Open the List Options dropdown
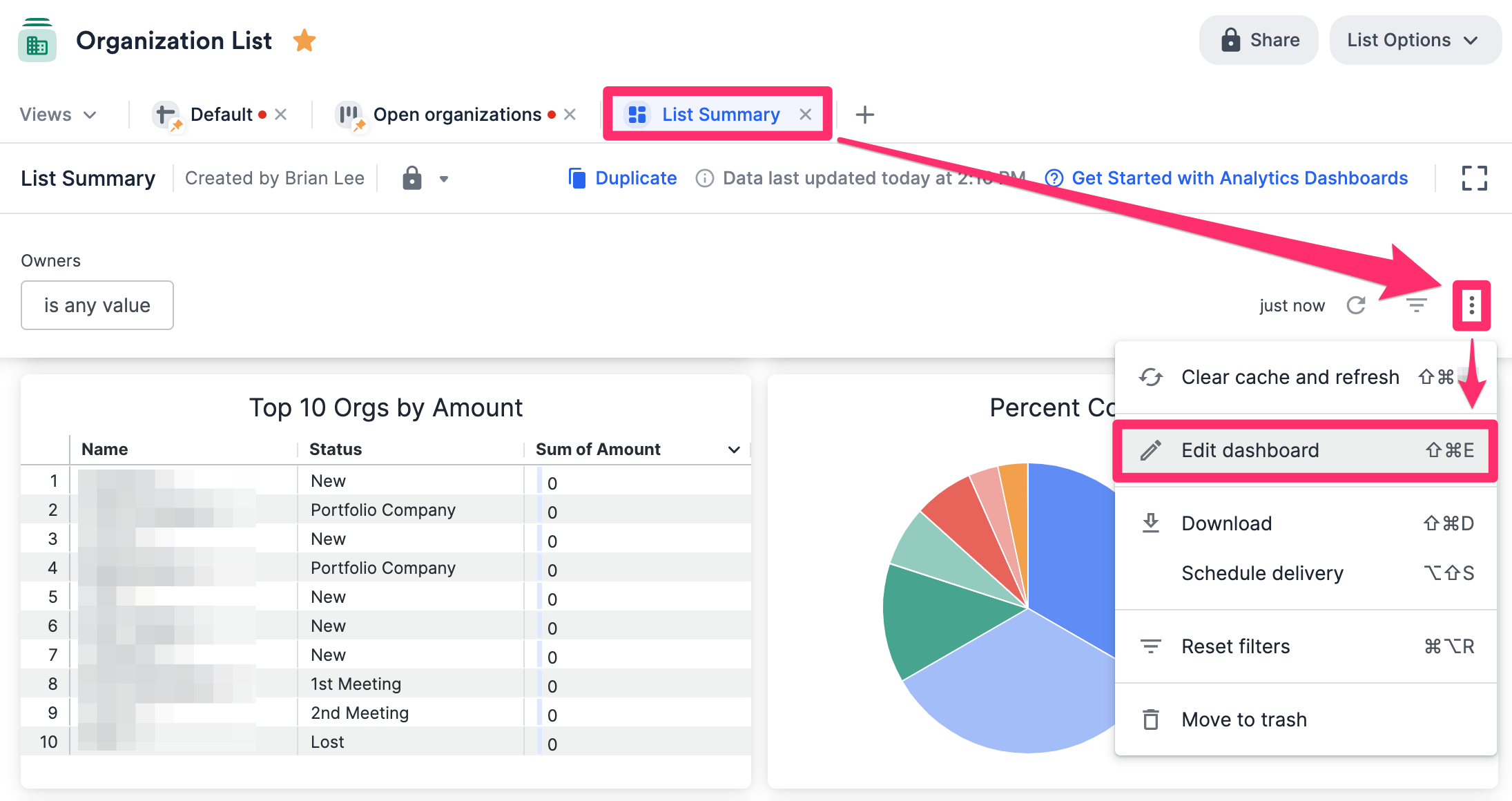 tap(1415, 39)
